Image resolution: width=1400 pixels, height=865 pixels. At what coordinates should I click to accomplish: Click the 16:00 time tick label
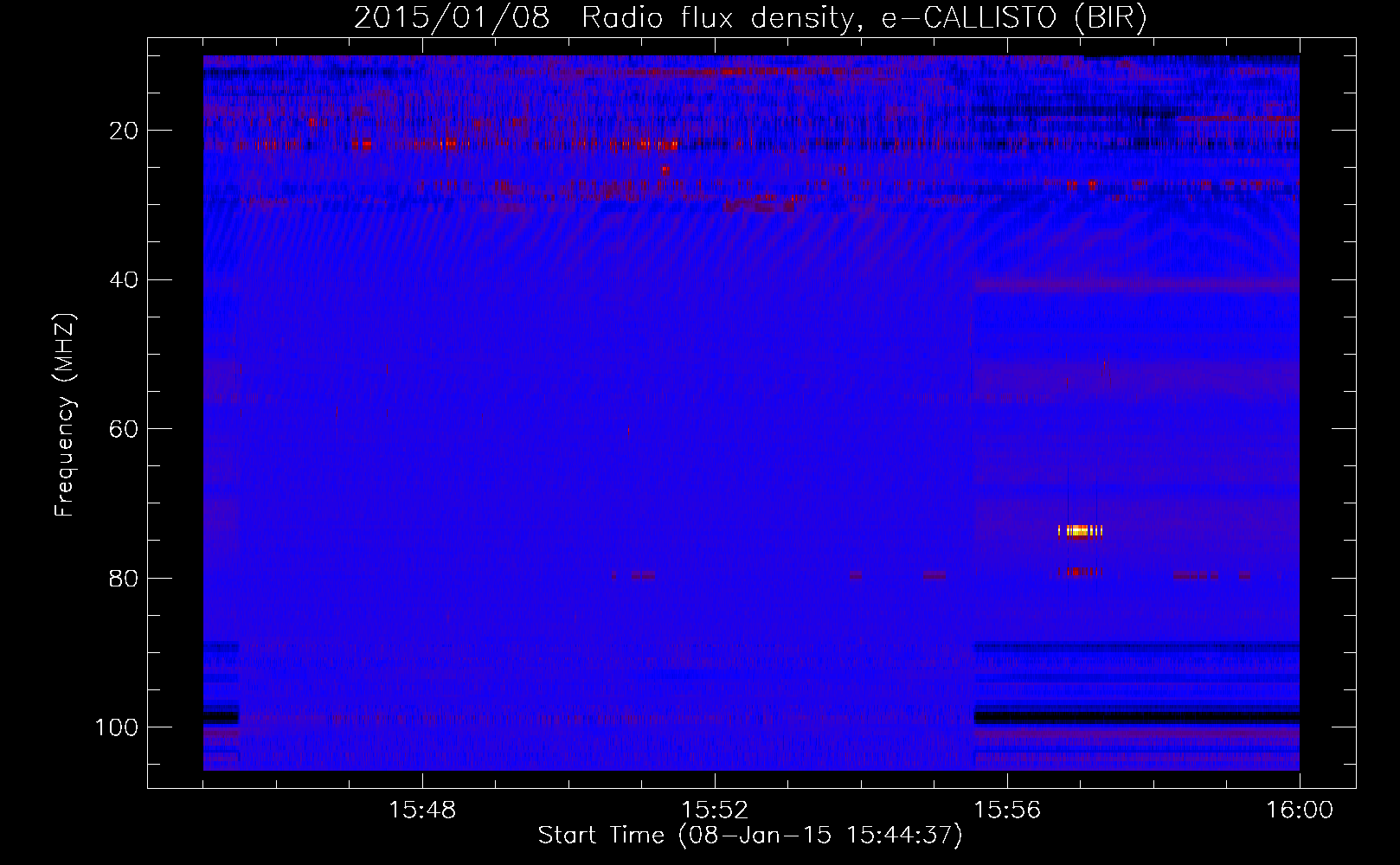1300,811
